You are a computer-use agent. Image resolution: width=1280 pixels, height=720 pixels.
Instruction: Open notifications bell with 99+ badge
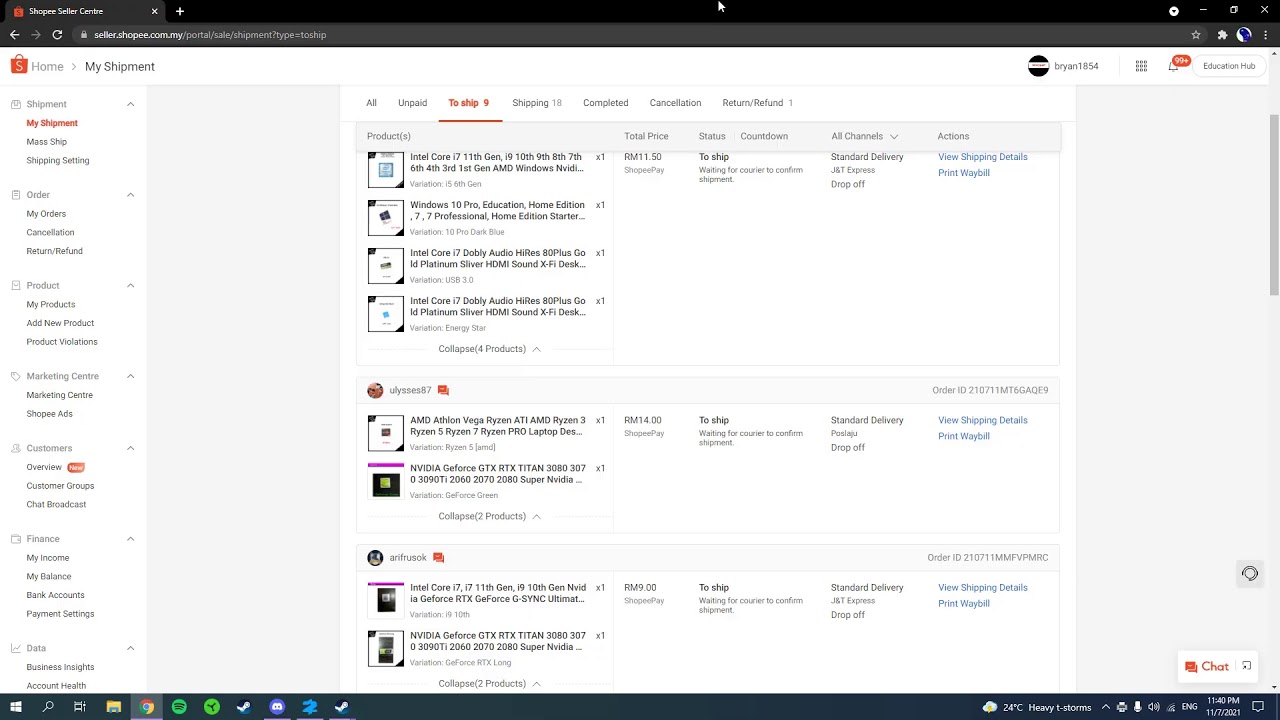[1174, 66]
